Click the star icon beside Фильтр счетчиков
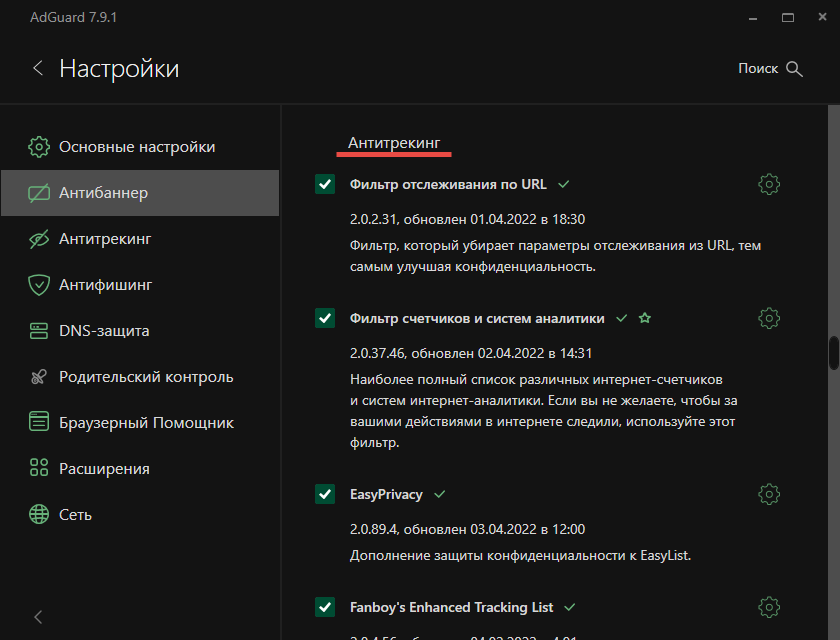This screenshot has width=840, height=640. point(644,318)
